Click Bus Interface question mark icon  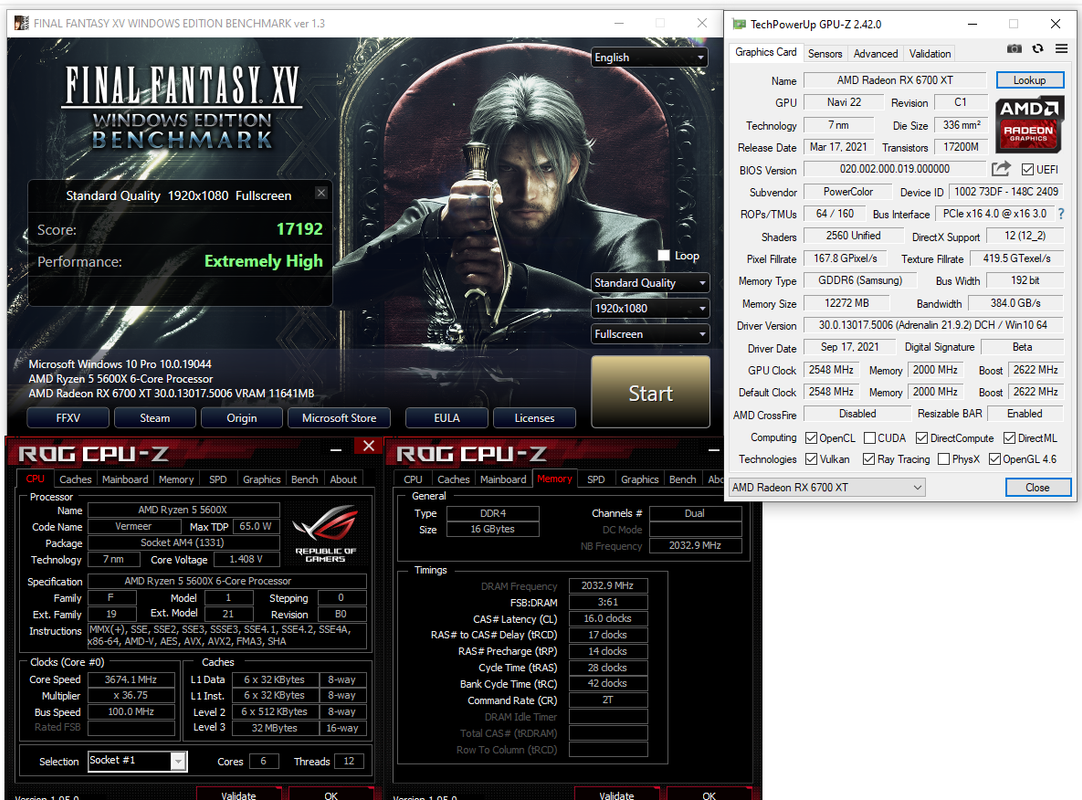tap(1061, 214)
